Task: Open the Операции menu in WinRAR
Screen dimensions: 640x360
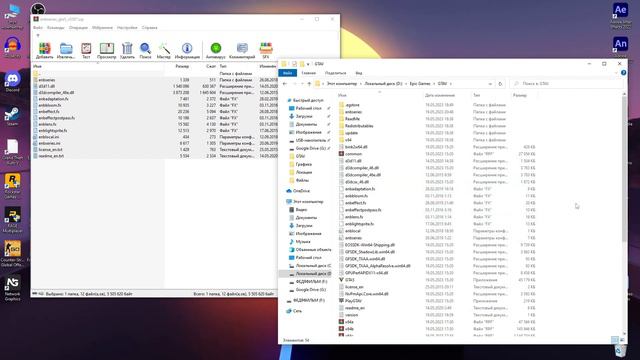Action: (x=78, y=28)
